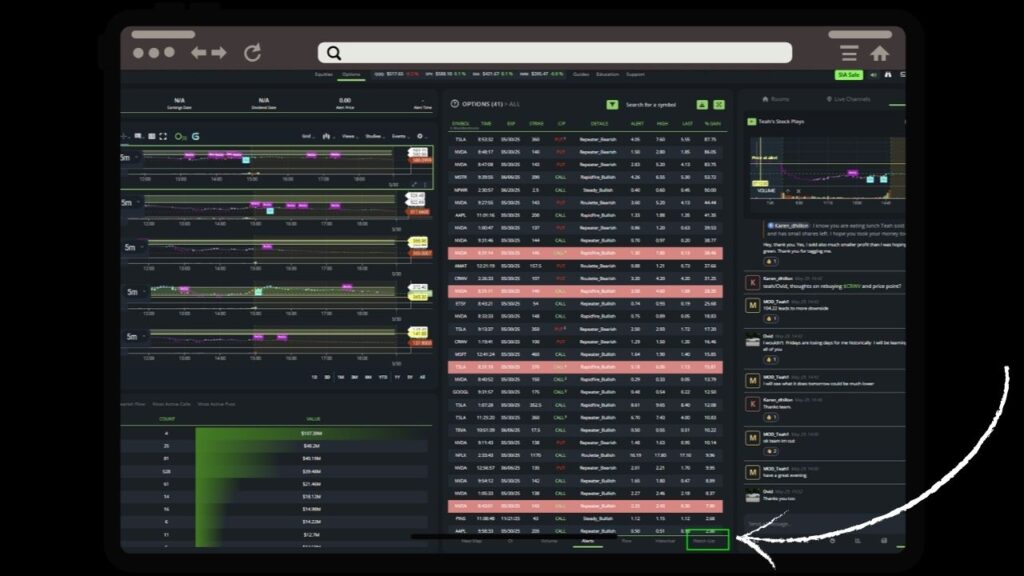Click the binoculars icon in top bar
Screen dimensions: 1024x576
click(888, 75)
